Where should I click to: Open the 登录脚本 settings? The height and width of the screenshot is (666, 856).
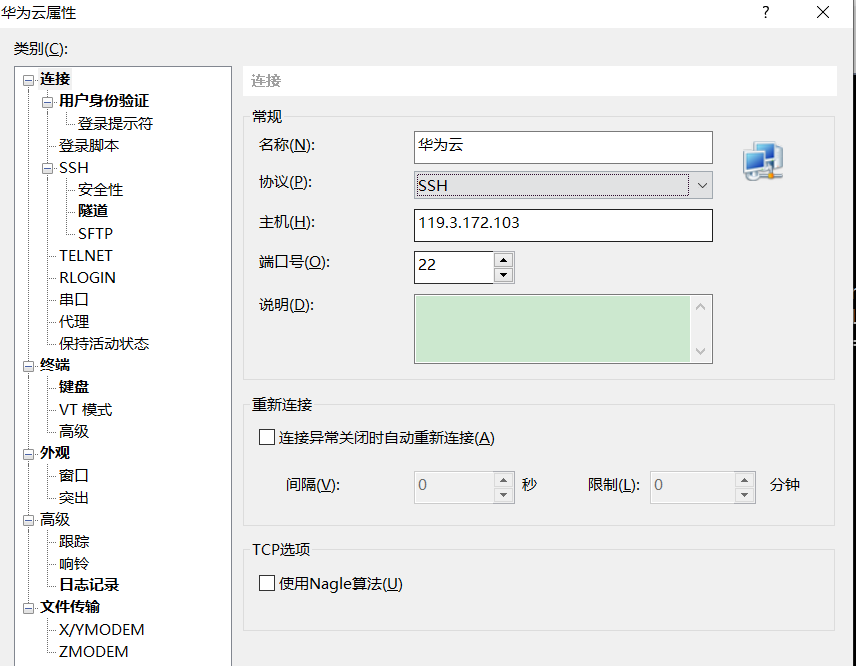point(88,146)
